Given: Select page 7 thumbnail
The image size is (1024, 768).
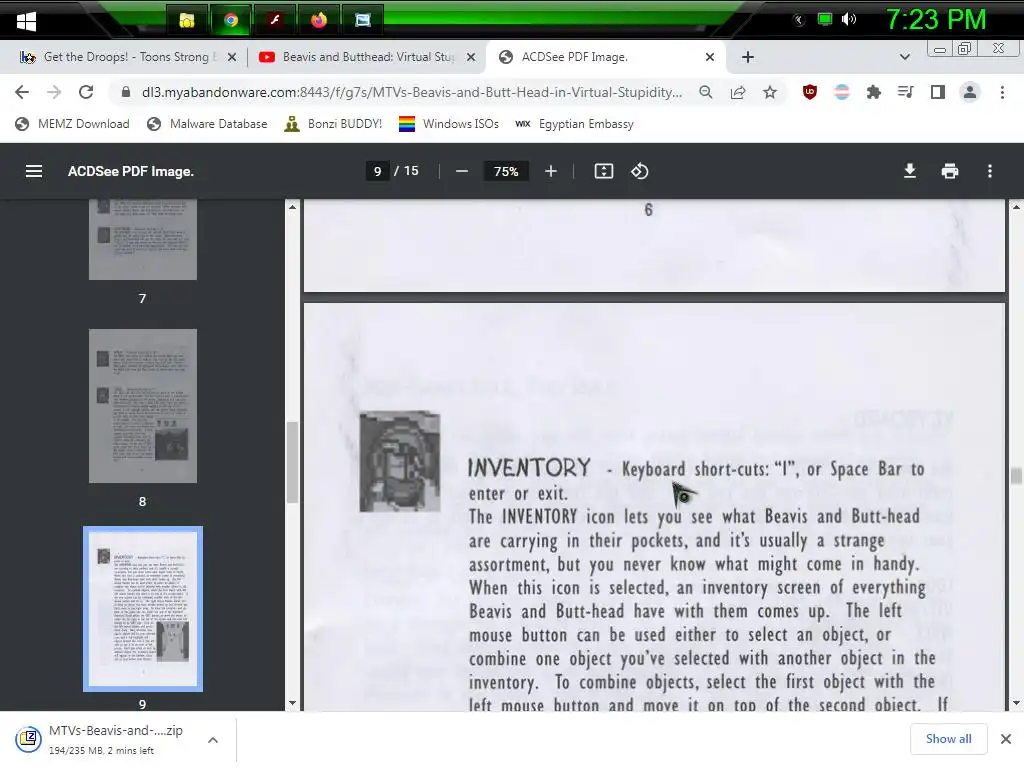Looking at the screenshot, I should click(142, 240).
